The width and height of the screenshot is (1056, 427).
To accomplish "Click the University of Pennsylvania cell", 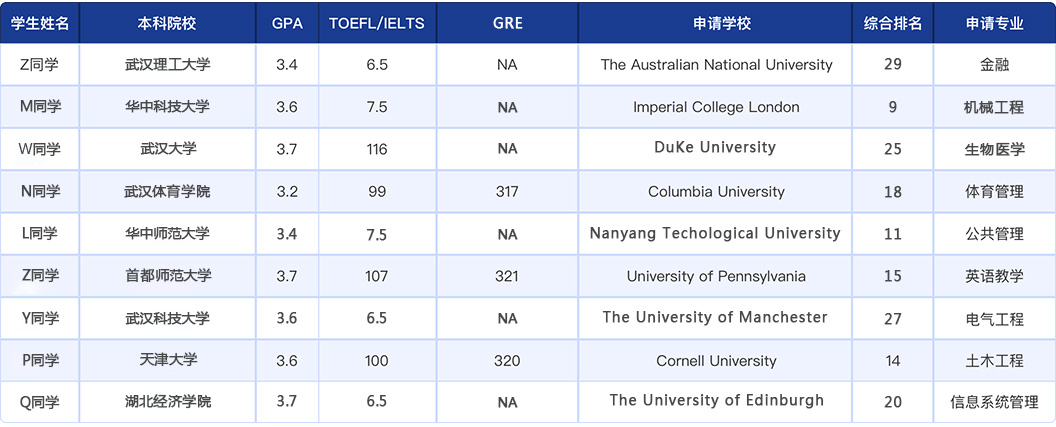I will (x=716, y=276).
